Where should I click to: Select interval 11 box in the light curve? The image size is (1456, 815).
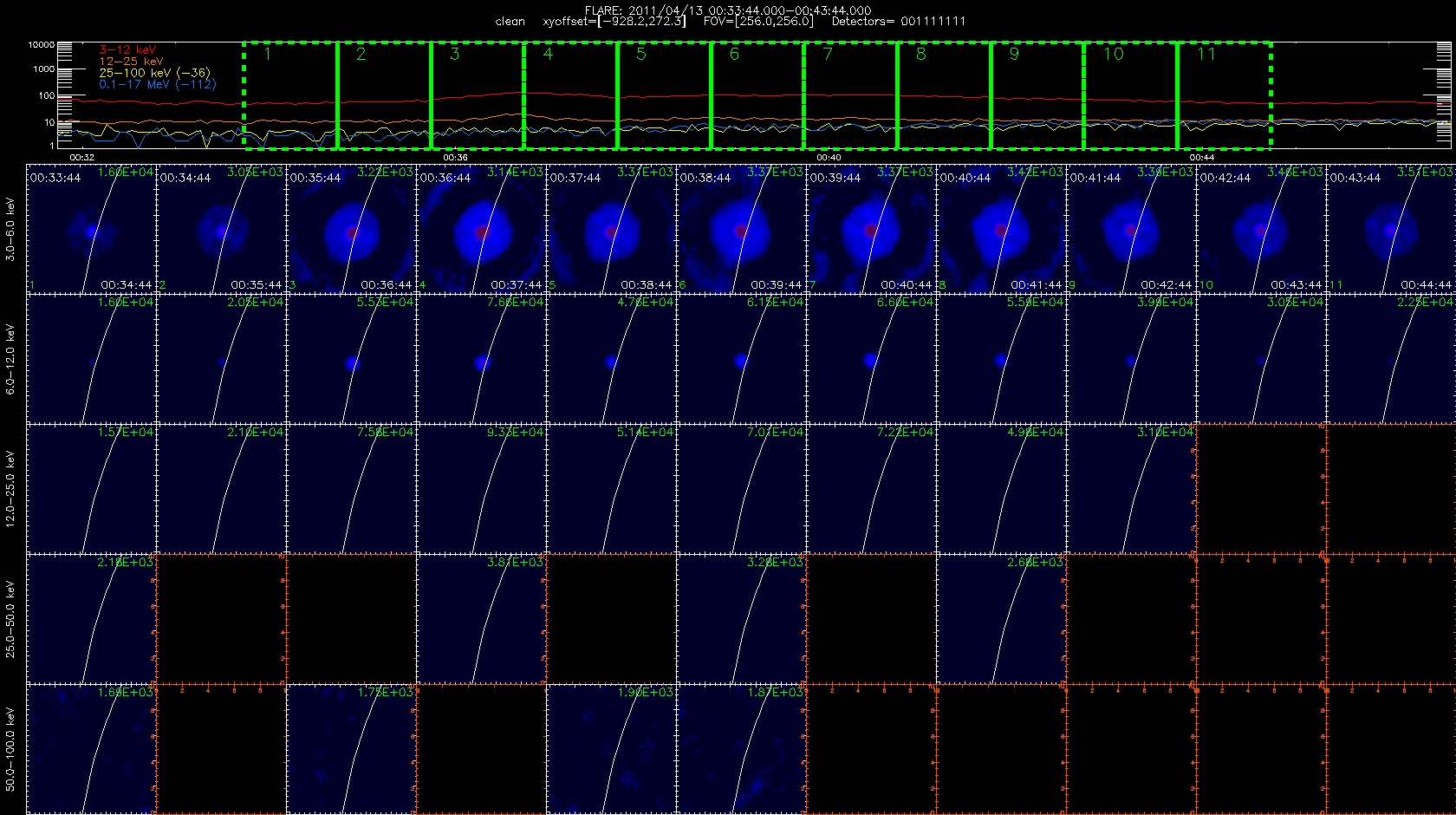tap(1225, 95)
